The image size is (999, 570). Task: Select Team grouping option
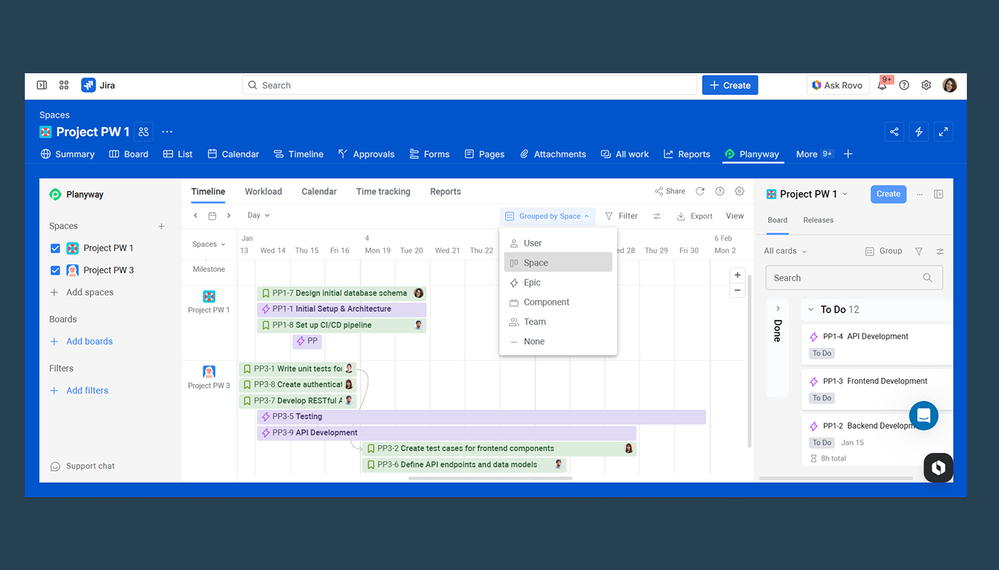point(558,322)
